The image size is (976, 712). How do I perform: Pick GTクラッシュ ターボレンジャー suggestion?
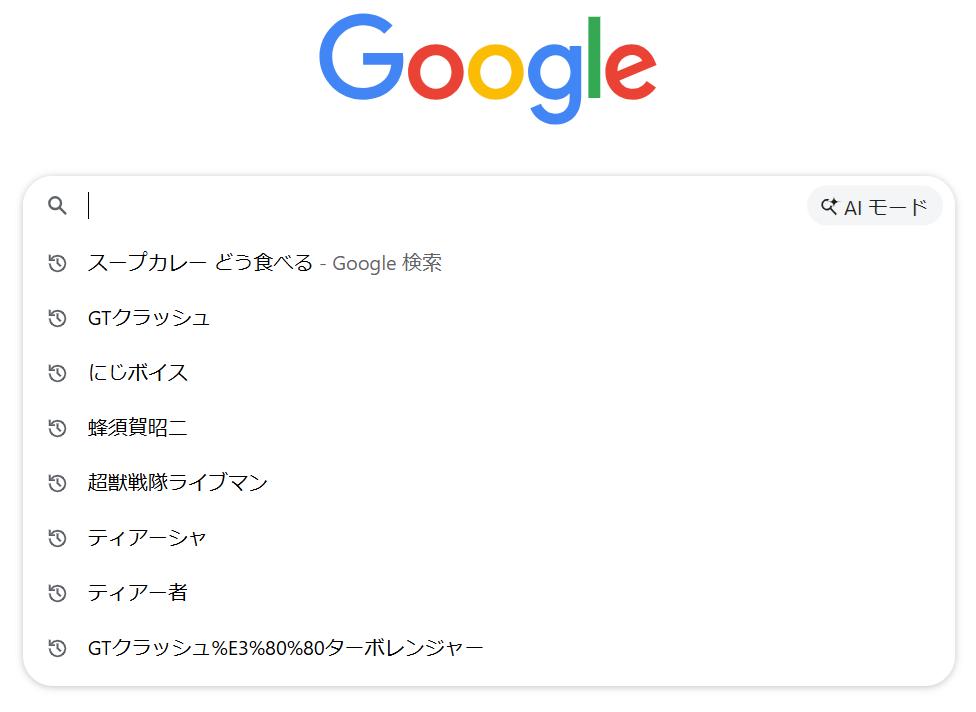pyautogui.click(x=285, y=648)
